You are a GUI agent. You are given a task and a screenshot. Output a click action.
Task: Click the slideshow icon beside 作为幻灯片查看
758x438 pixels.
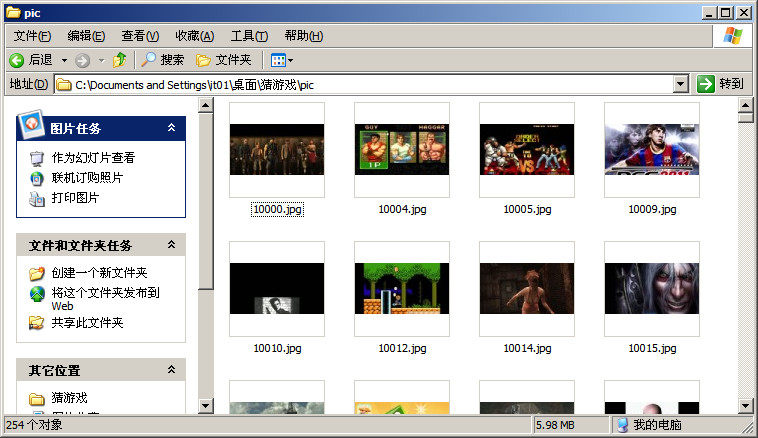coord(37,158)
